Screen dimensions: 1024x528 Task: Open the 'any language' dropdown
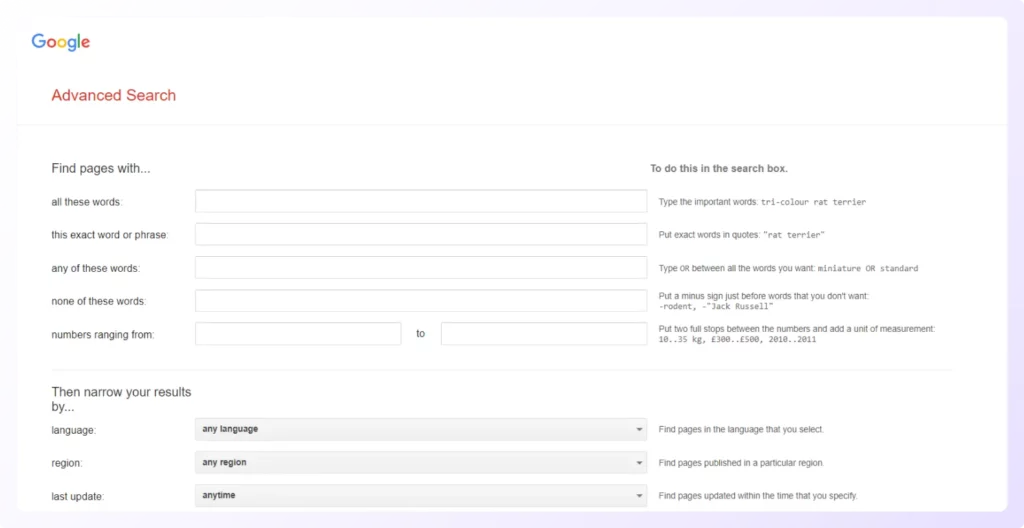pyautogui.click(x=421, y=429)
